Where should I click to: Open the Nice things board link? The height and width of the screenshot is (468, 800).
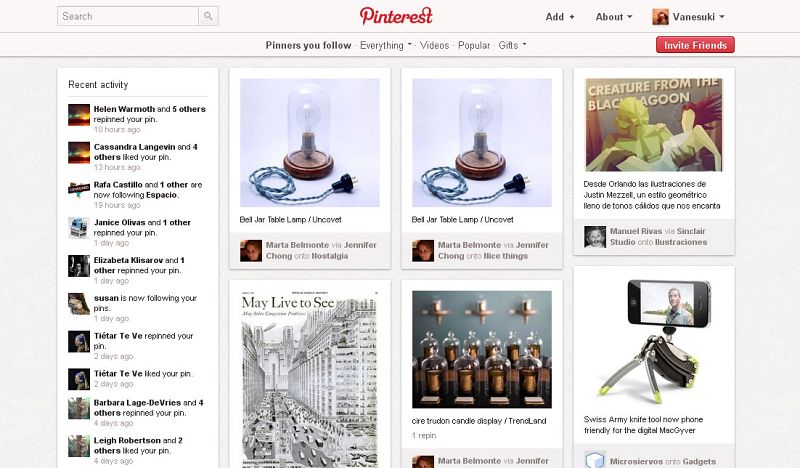505,256
